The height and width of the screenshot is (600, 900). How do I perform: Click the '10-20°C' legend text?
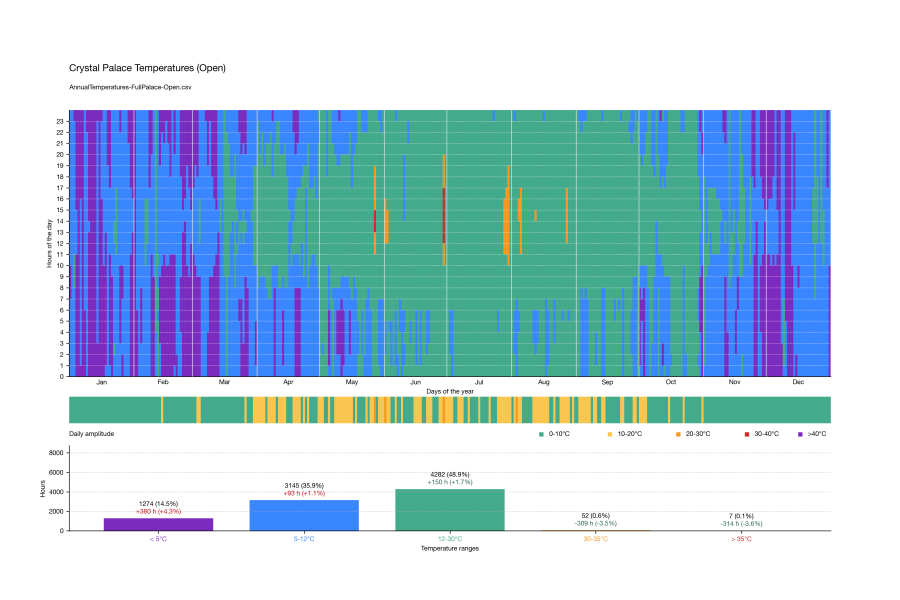pyautogui.click(x=630, y=433)
